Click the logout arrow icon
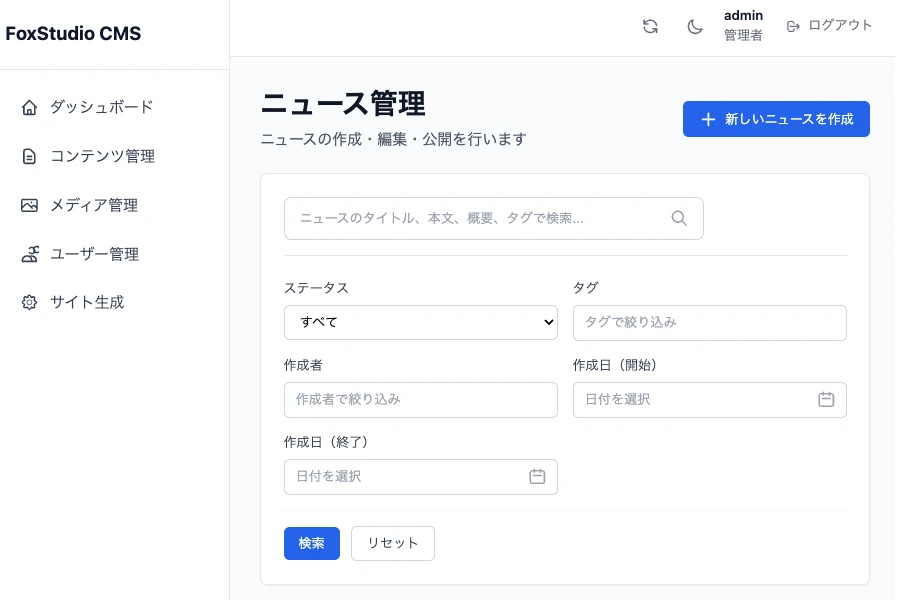This screenshot has height=600, width=900. coord(793,26)
